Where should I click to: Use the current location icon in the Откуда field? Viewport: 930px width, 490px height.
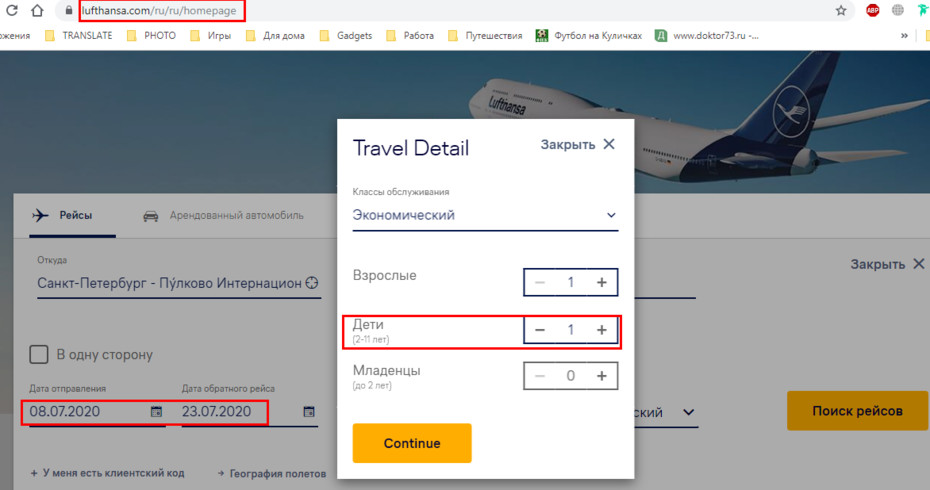312,283
